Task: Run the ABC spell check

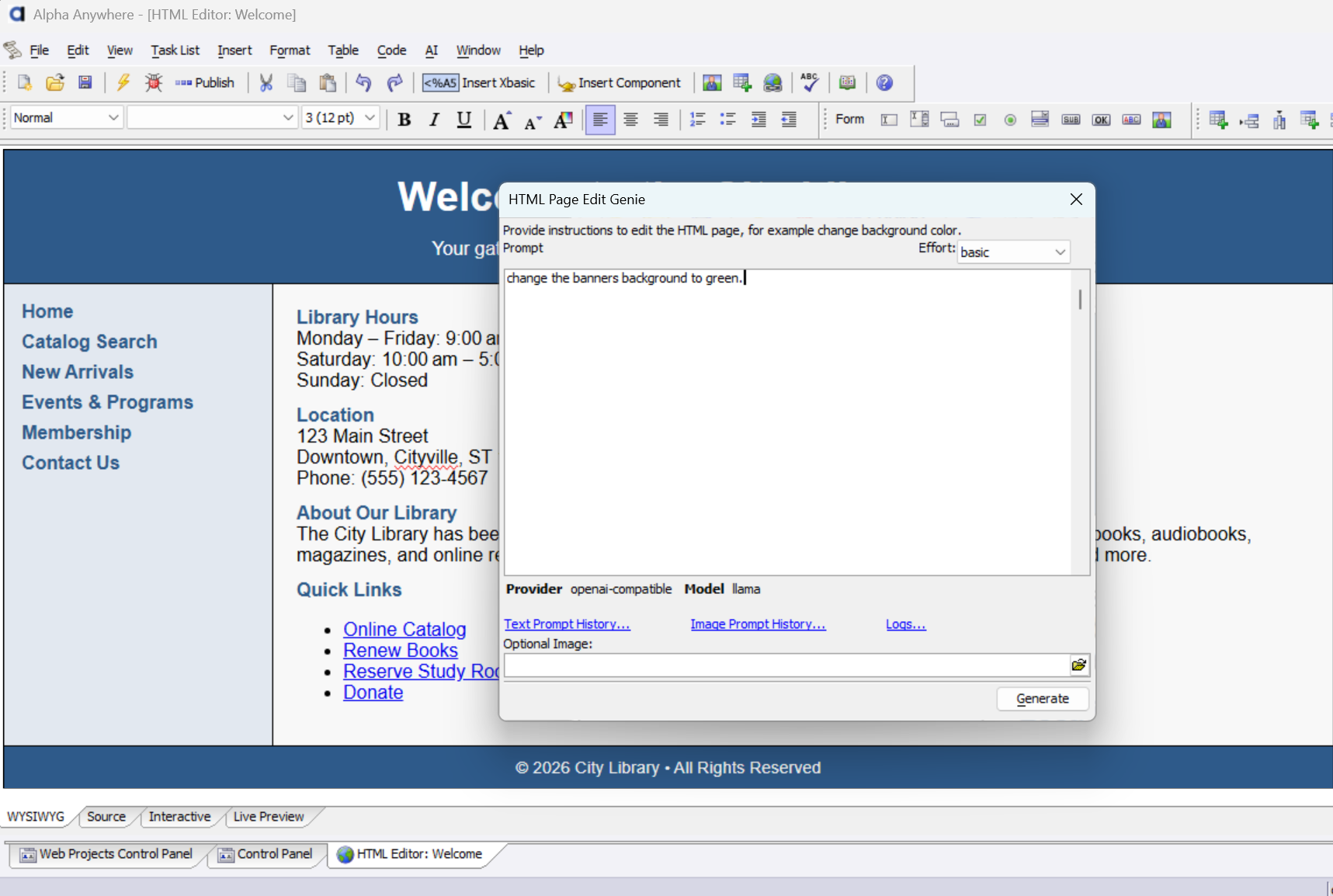Action: point(809,82)
